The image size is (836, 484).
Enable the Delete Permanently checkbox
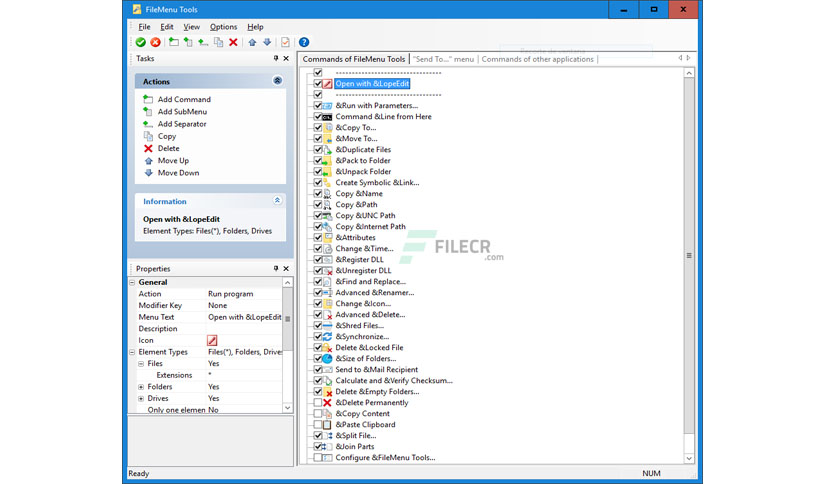[318, 402]
